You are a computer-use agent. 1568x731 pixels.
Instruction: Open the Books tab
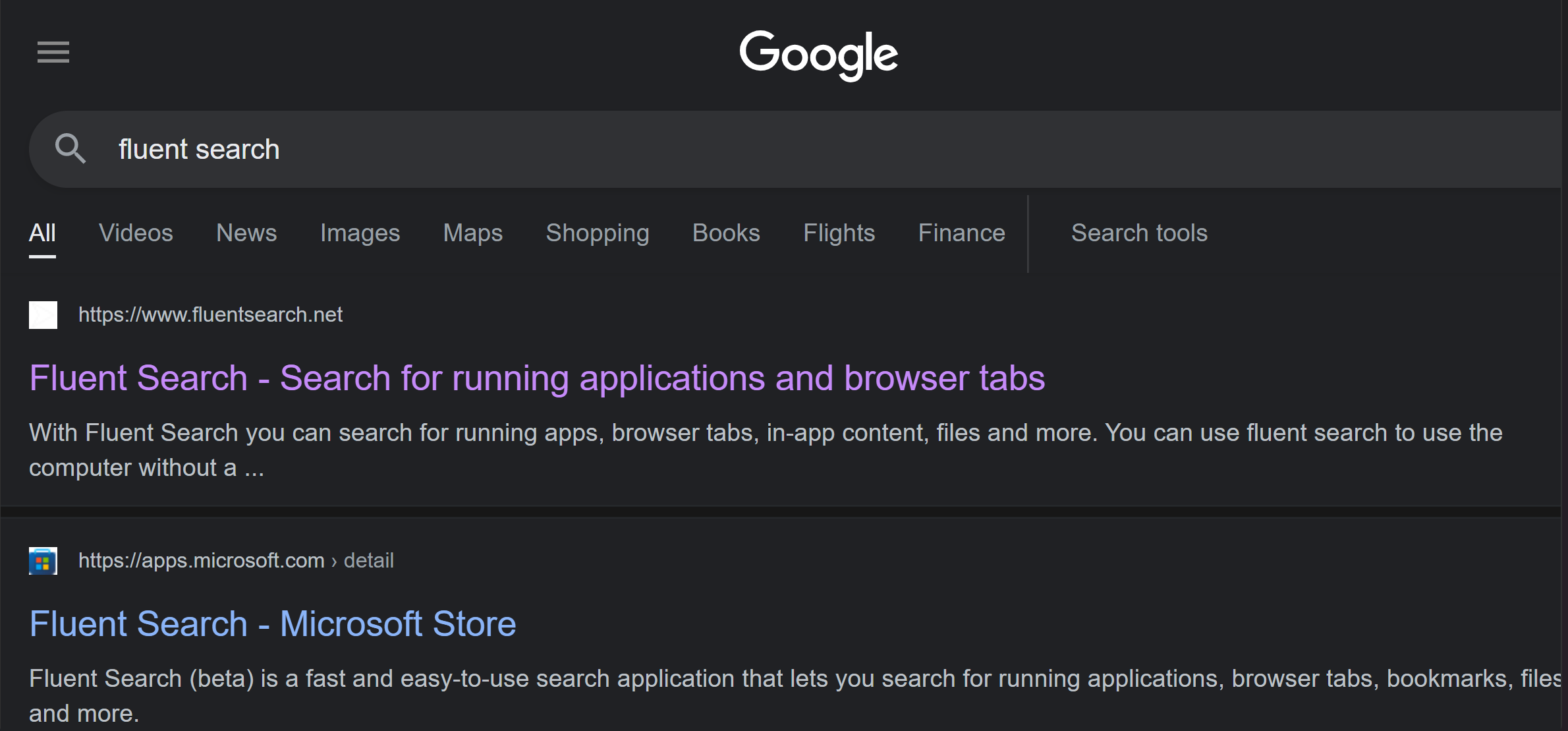[726, 233]
